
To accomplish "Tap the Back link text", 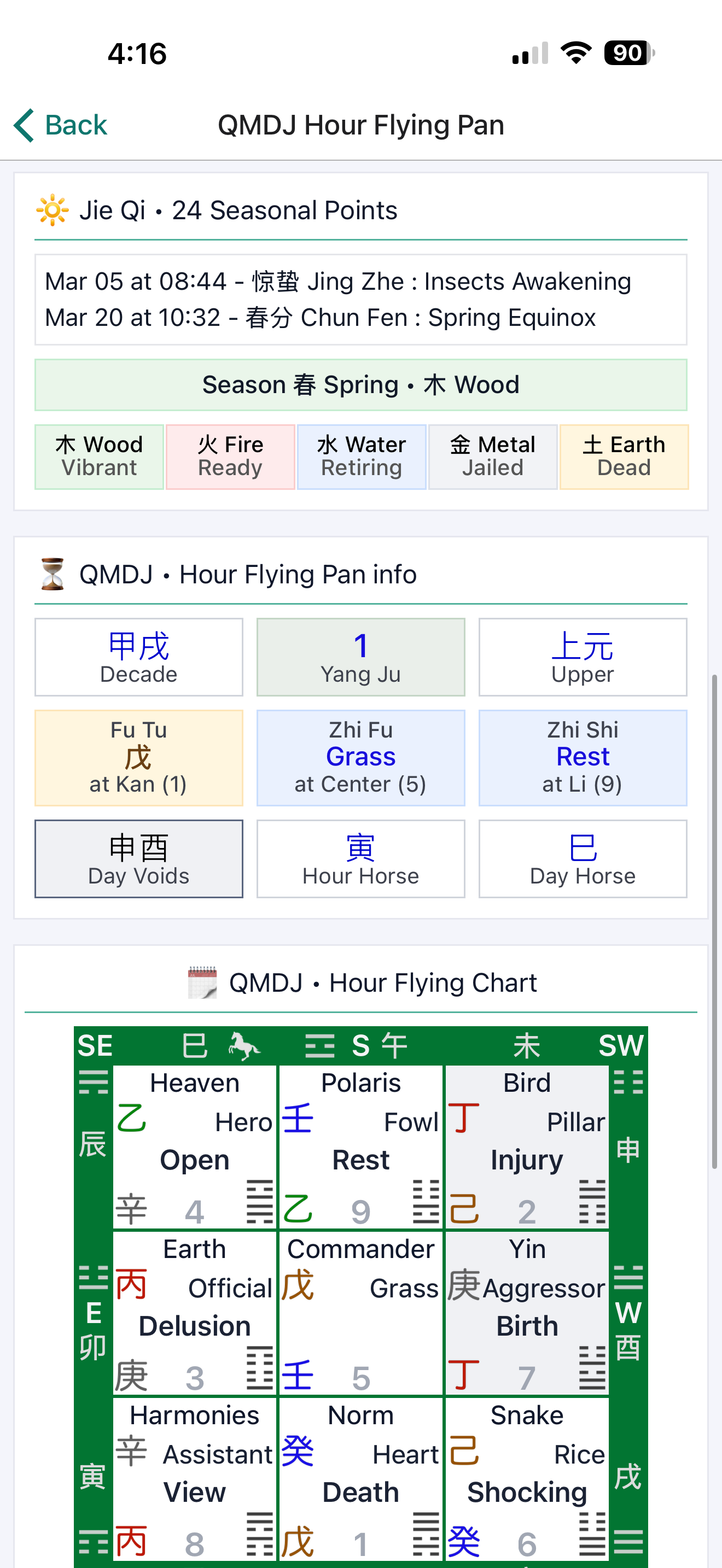I will (x=76, y=125).
